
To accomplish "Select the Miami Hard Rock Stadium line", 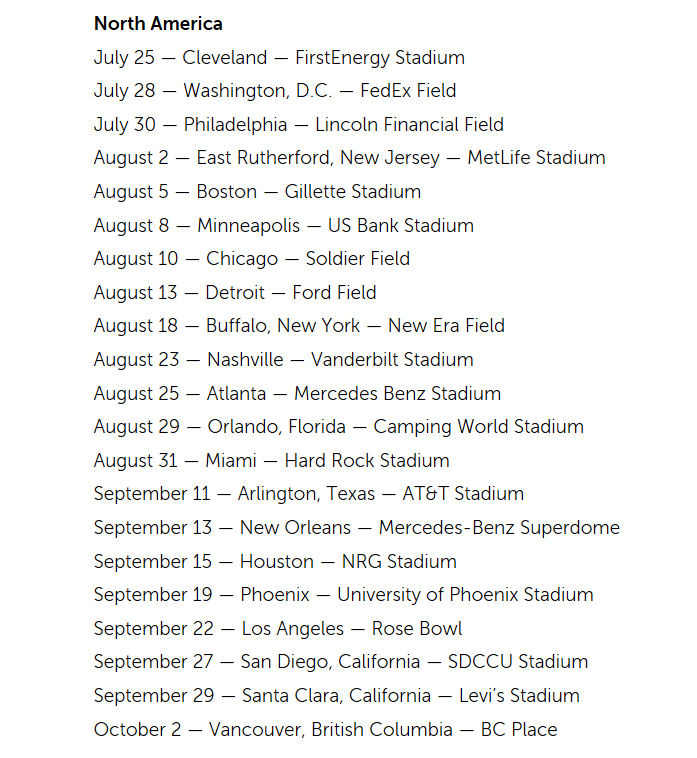I will coord(272,461).
